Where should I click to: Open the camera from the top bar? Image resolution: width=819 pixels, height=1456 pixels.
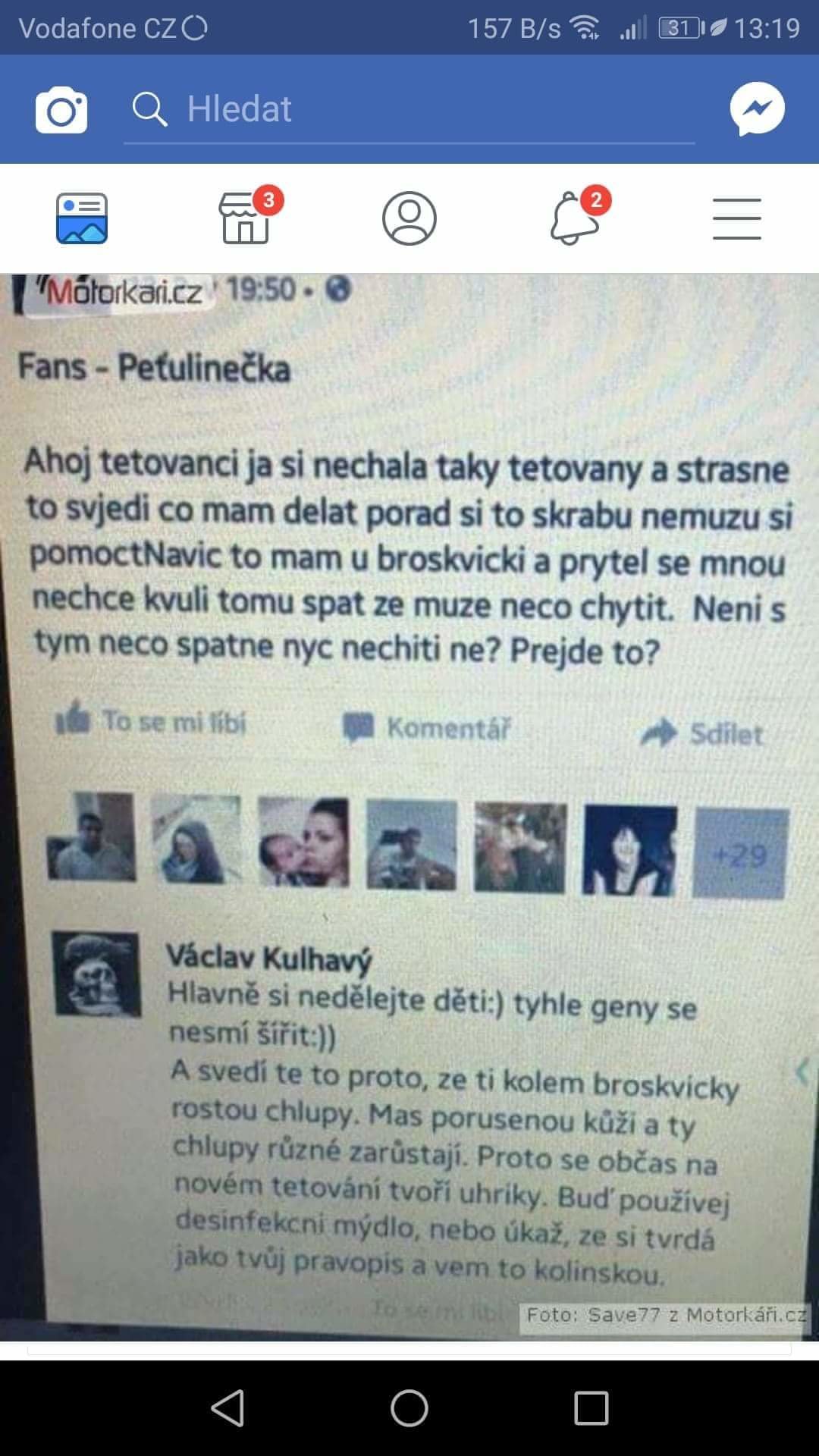(x=61, y=110)
